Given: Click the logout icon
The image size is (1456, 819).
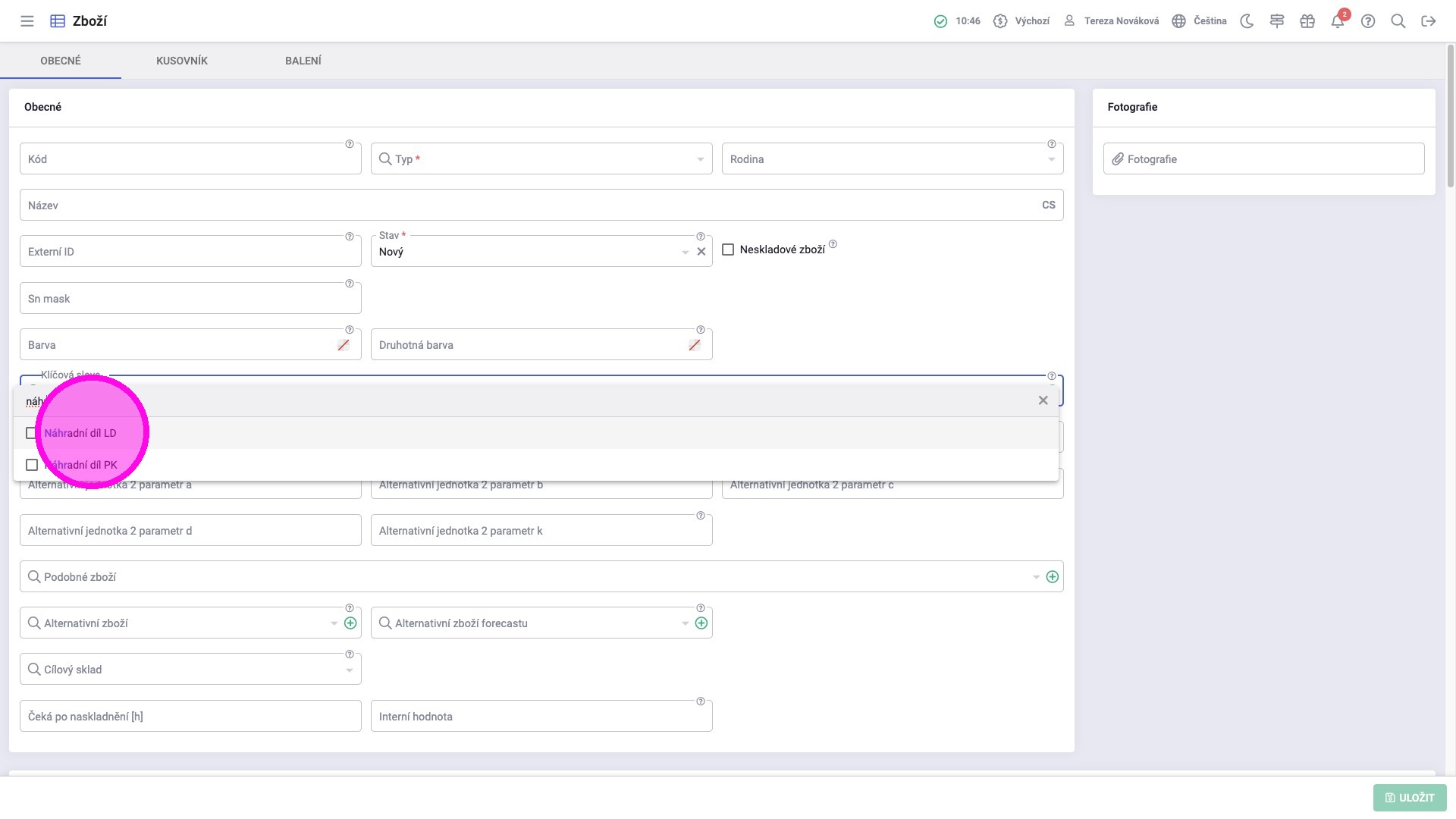Looking at the screenshot, I should pos(1429,21).
